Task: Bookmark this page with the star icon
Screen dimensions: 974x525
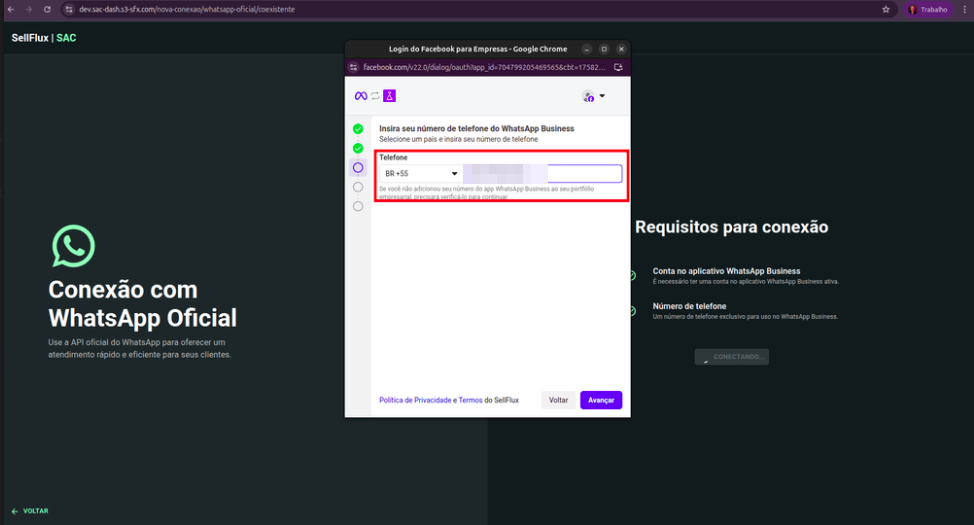Action: (x=886, y=9)
